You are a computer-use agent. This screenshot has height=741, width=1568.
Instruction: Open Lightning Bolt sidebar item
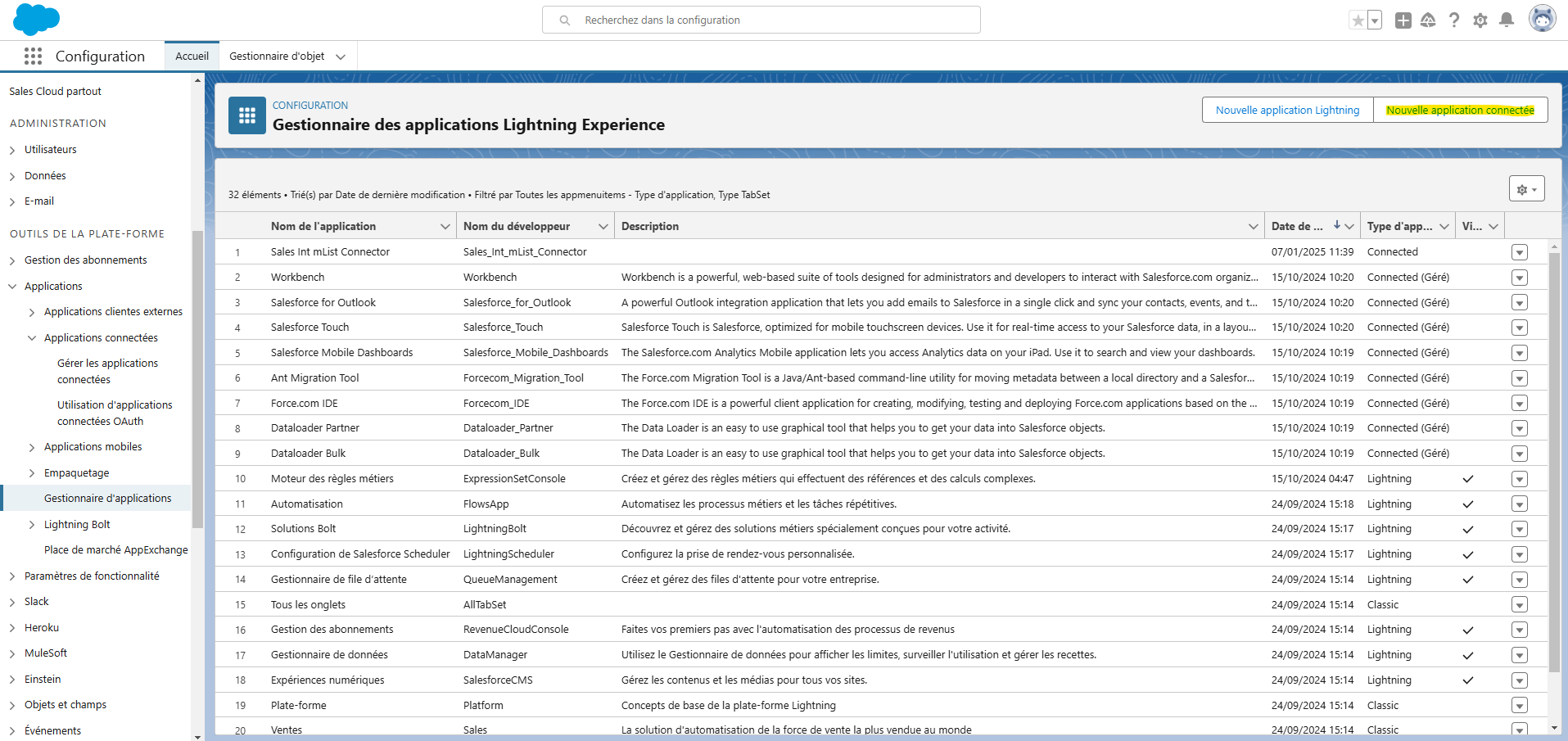coord(77,524)
